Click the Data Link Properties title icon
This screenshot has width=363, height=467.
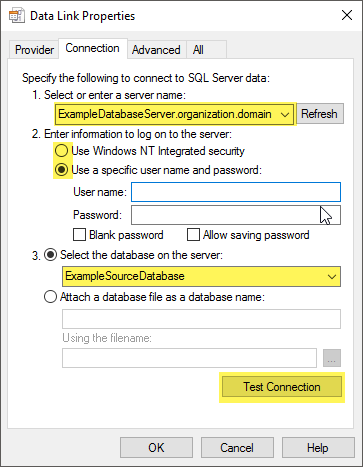16,16
